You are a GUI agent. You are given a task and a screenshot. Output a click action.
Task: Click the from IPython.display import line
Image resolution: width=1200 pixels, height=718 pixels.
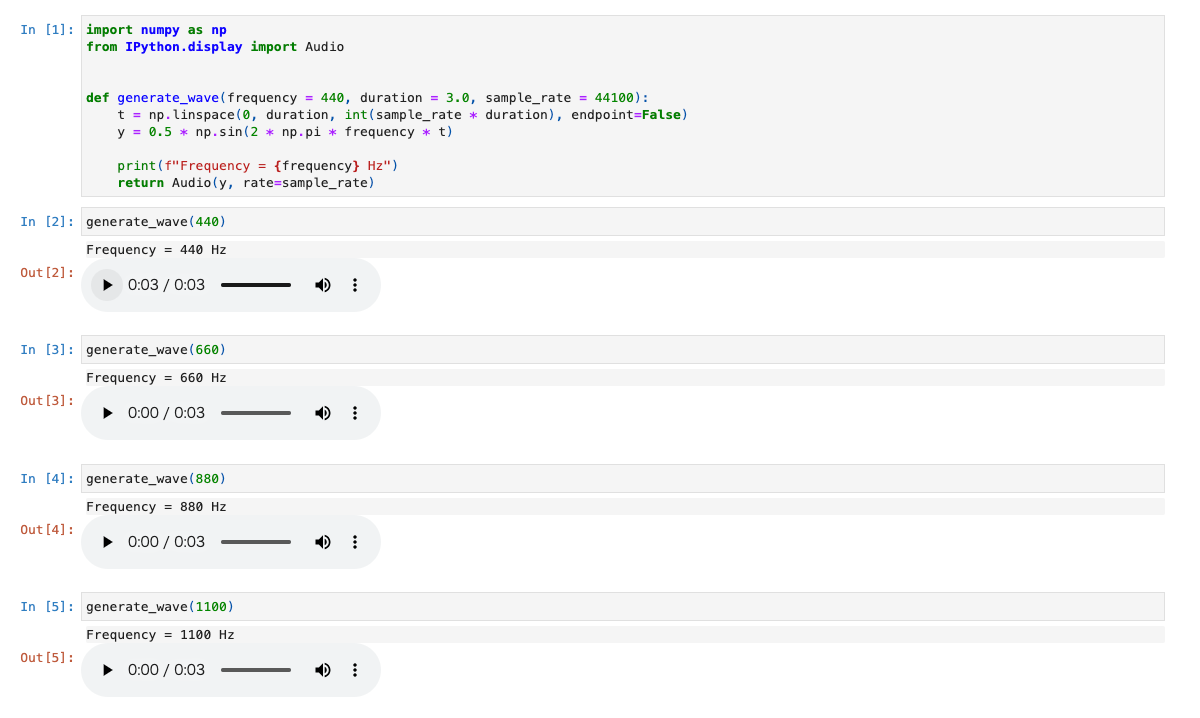(x=215, y=47)
